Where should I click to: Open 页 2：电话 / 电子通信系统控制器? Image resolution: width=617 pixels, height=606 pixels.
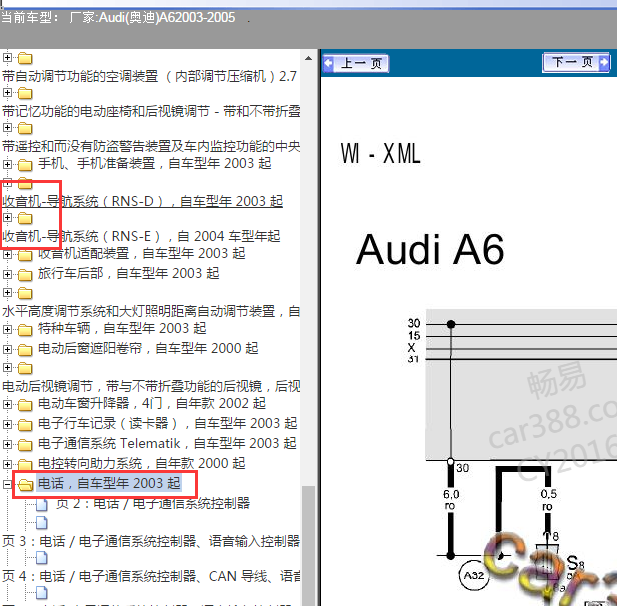point(153,503)
